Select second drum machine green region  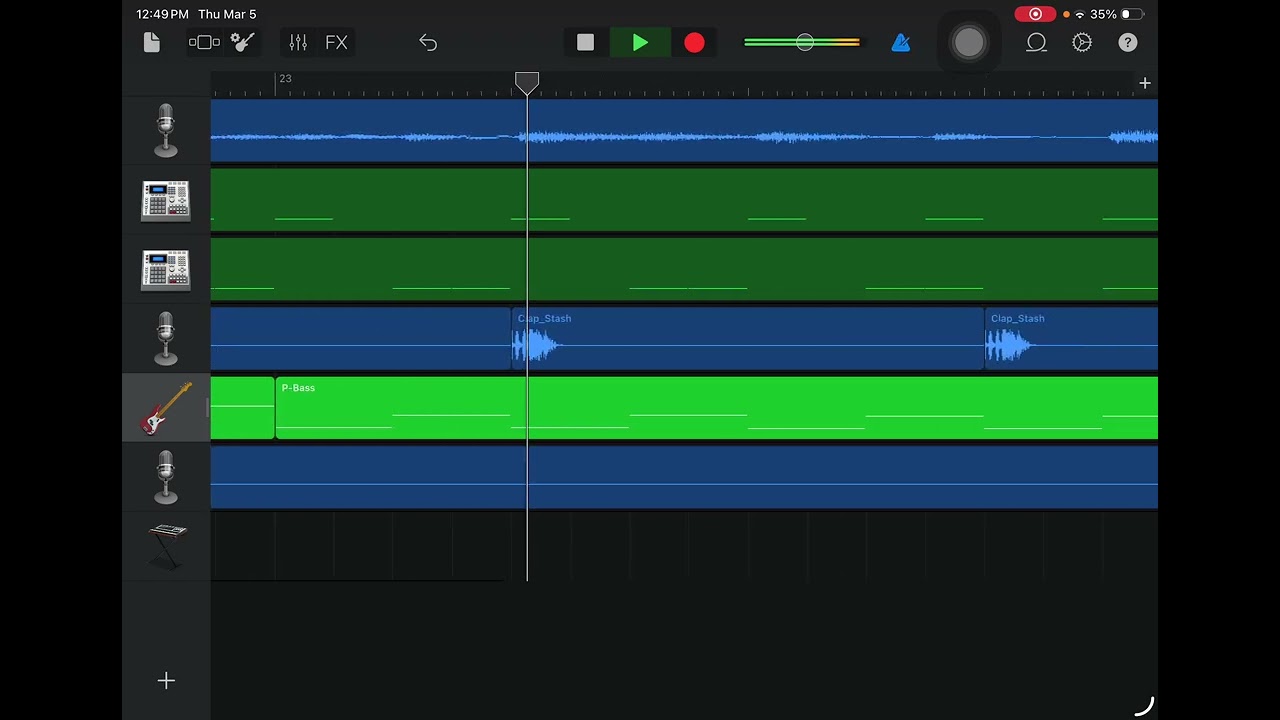(x=684, y=269)
